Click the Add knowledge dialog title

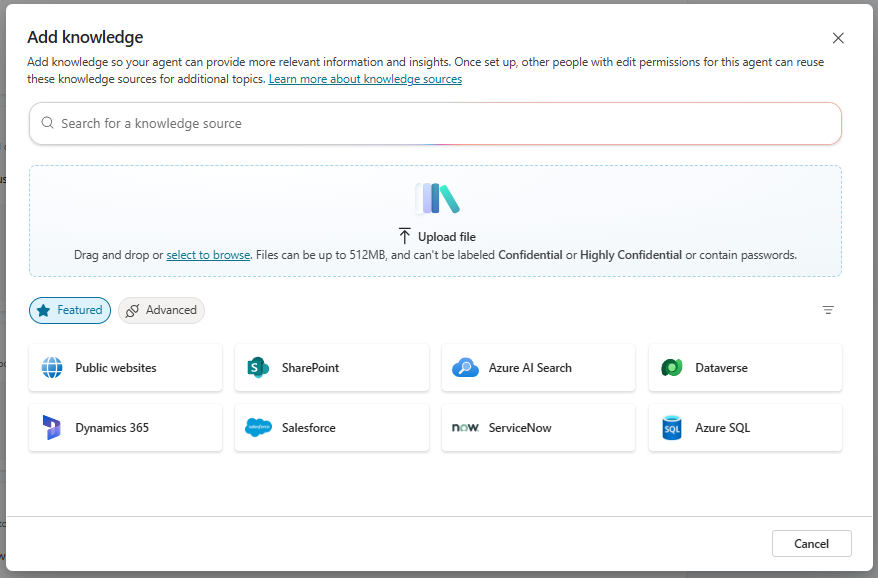pos(85,38)
